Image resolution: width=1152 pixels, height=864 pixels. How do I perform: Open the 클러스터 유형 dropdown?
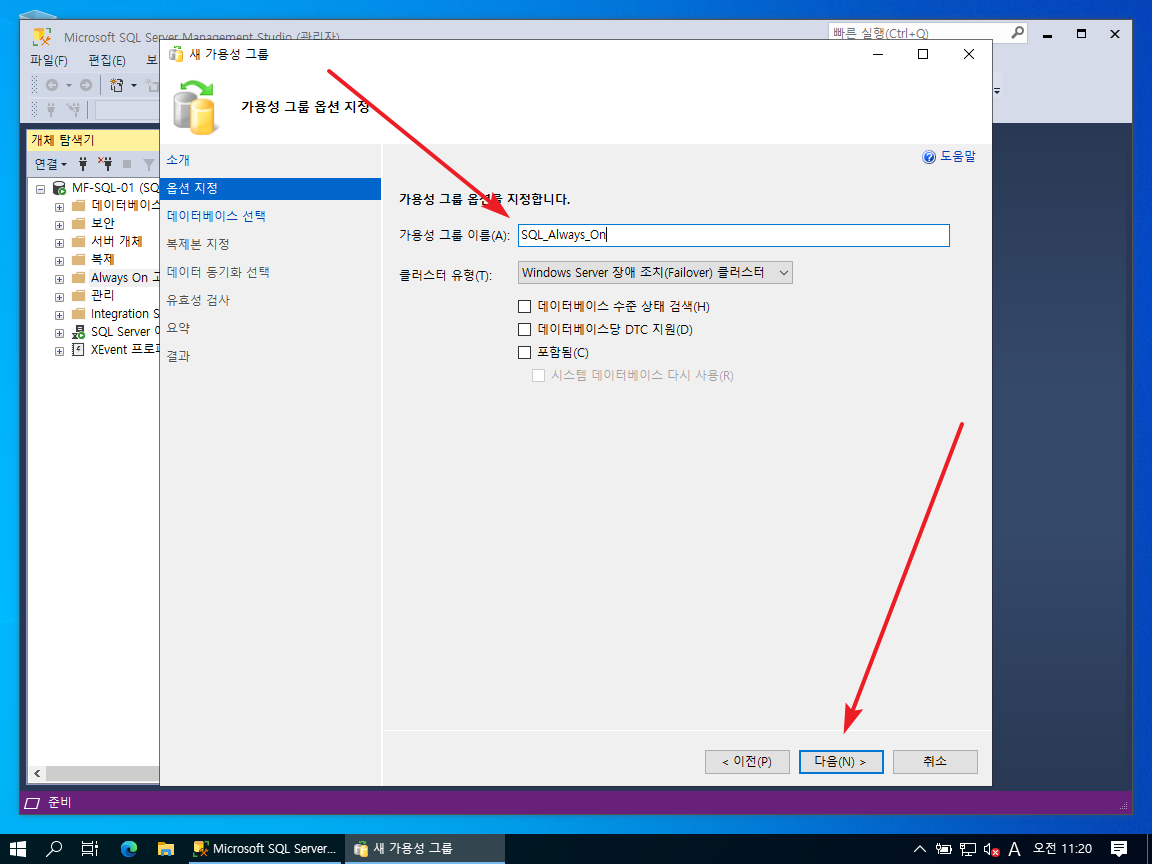655,273
